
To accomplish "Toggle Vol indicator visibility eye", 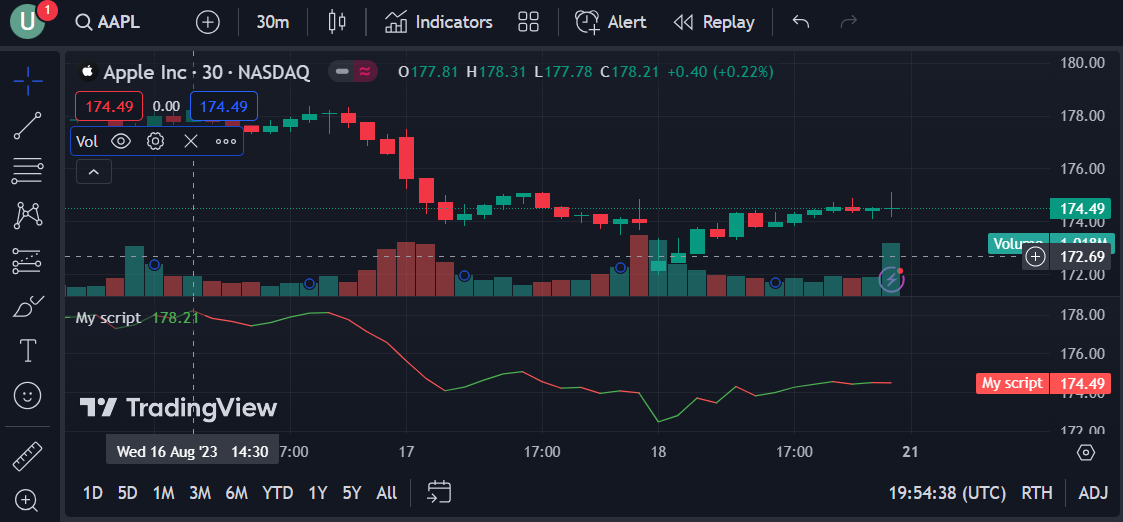I will (121, 141).
